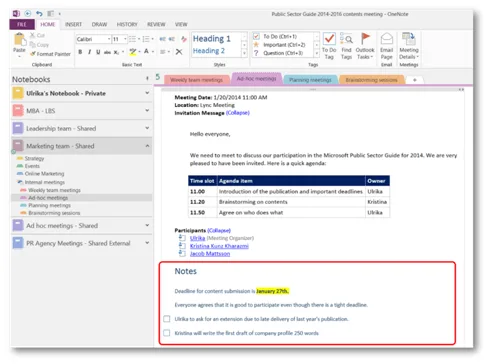Open Planning meetings section tab
The image size is (489, 364).
(310, 80)
